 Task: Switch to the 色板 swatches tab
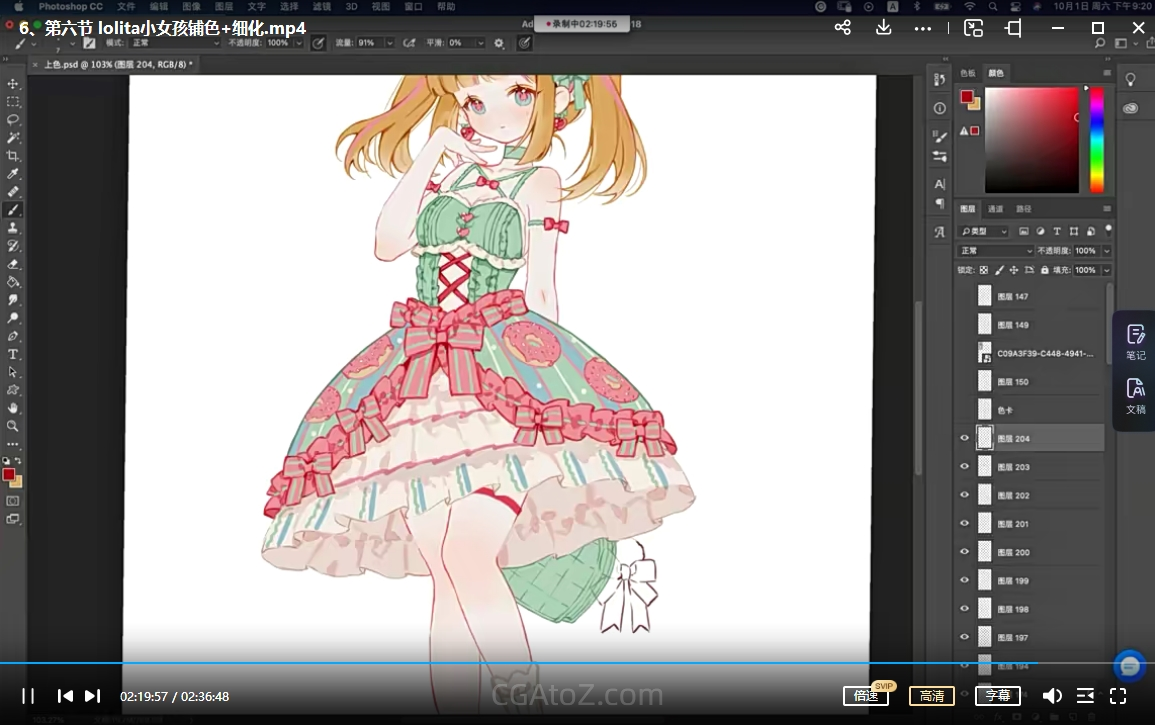968,73
